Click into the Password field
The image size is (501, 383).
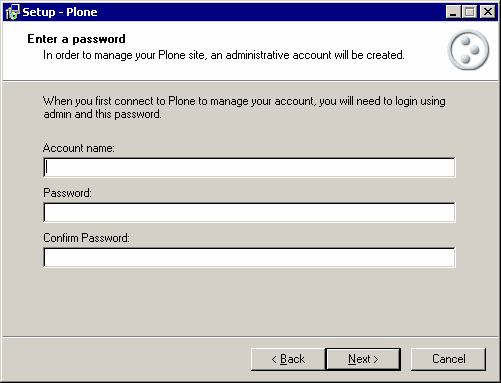249,212
